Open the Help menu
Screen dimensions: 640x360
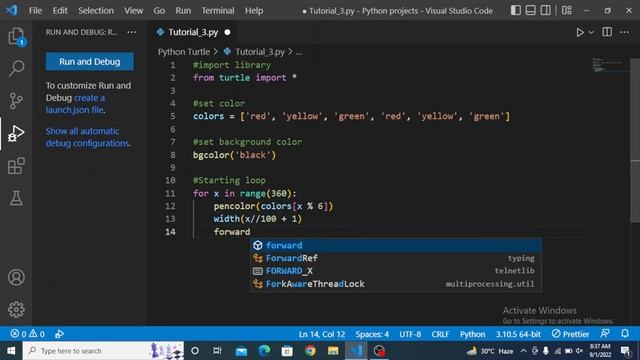[x=254, y=11]
